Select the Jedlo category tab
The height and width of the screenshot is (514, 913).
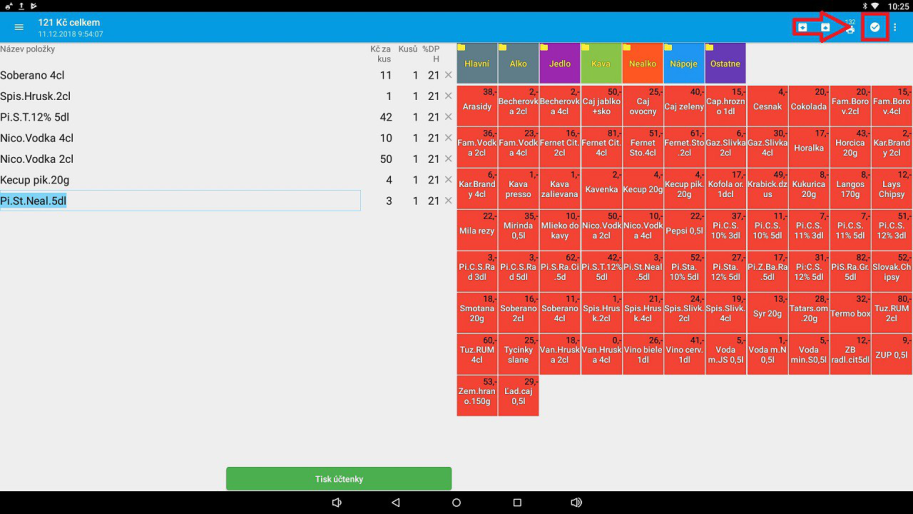(559, 64)
